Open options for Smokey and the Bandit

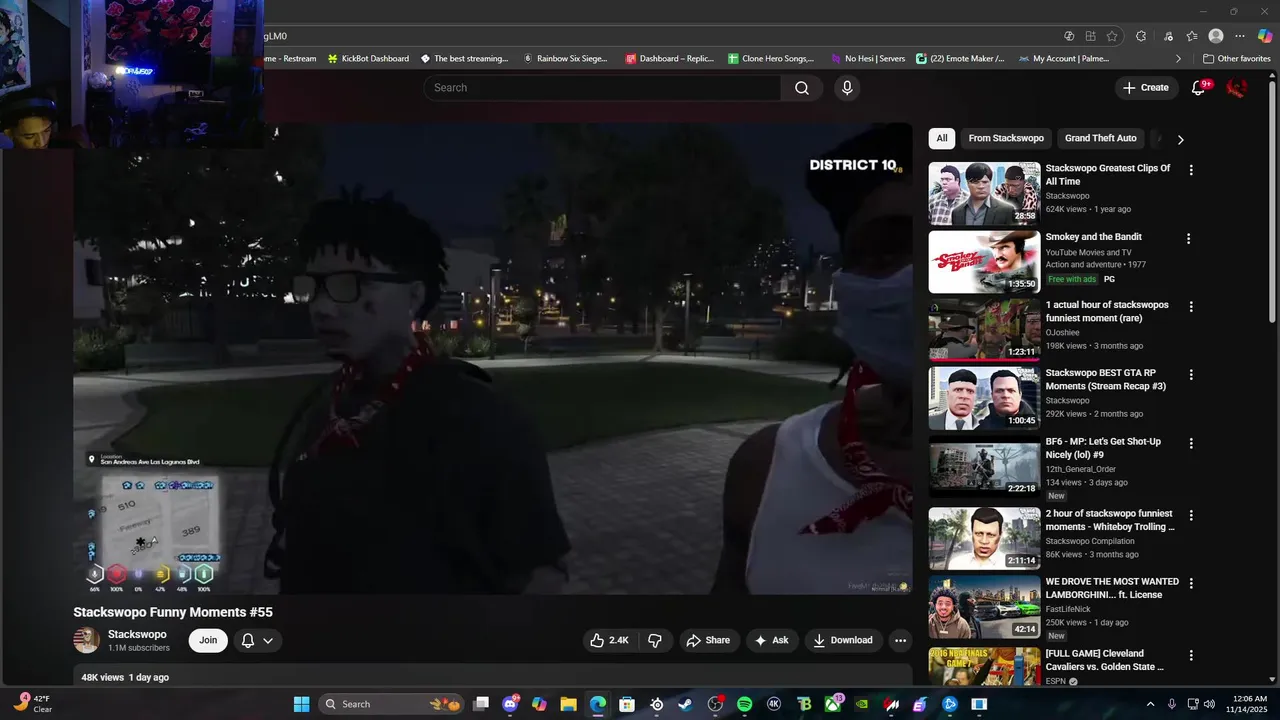pyautogui.click(x=1188, y=239)
